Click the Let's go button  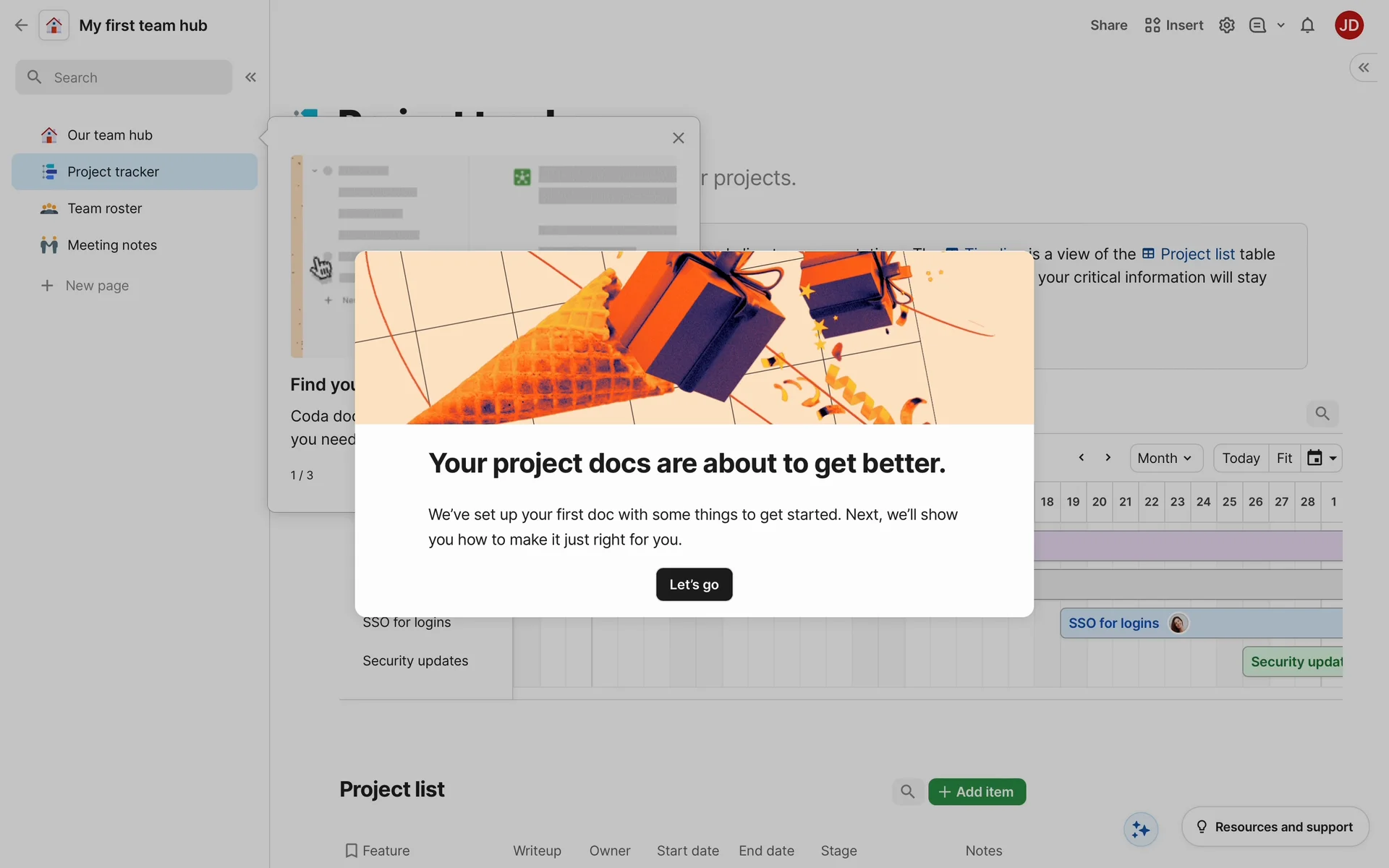(694, 584)
